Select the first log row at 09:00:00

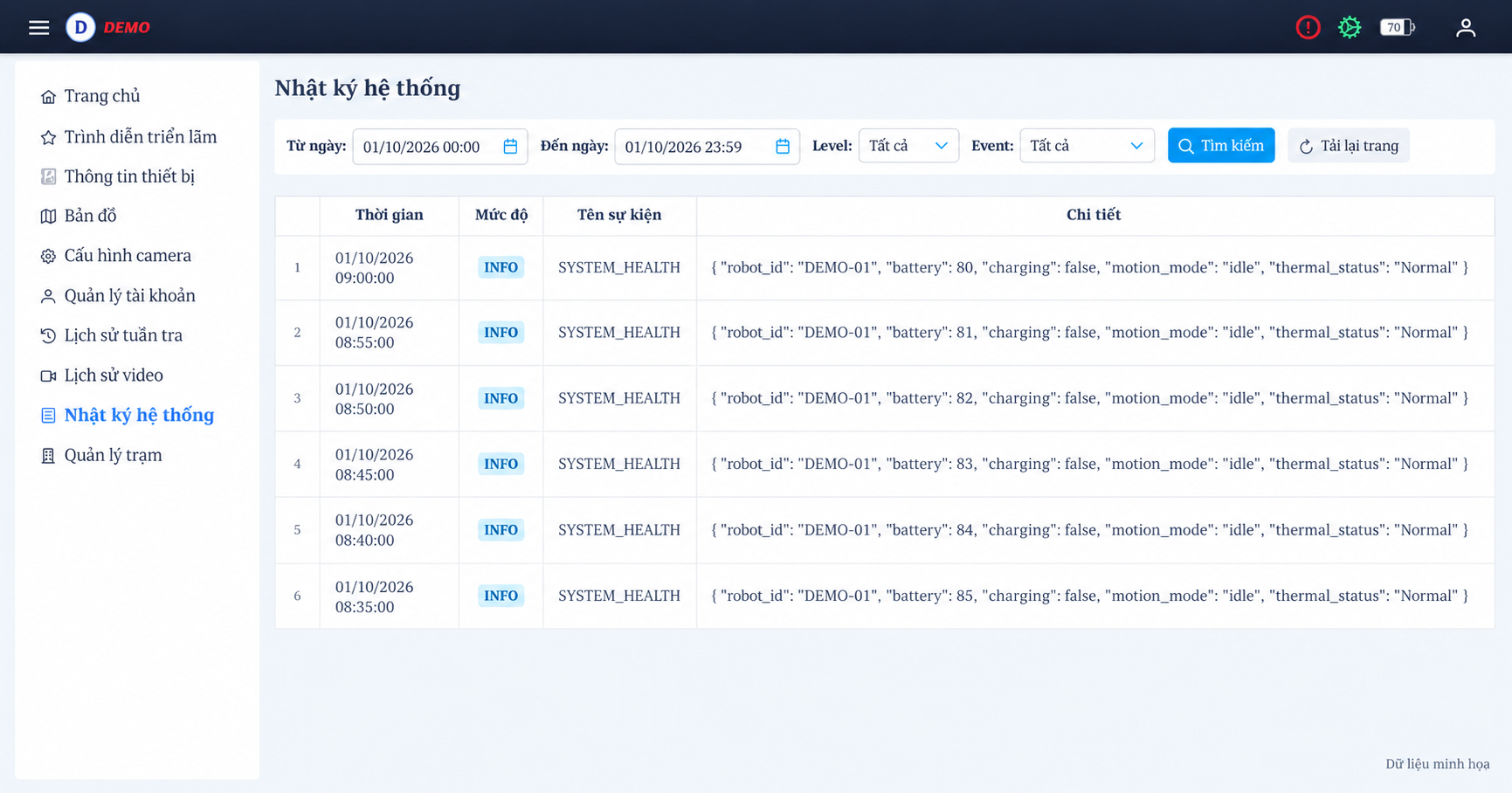(885, 268)
